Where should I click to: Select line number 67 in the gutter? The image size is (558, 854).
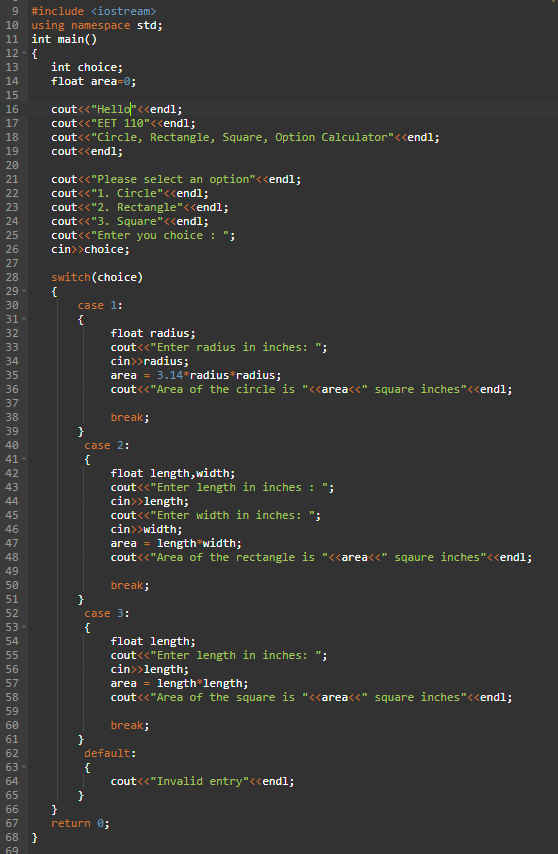click(x=12, y=824)
